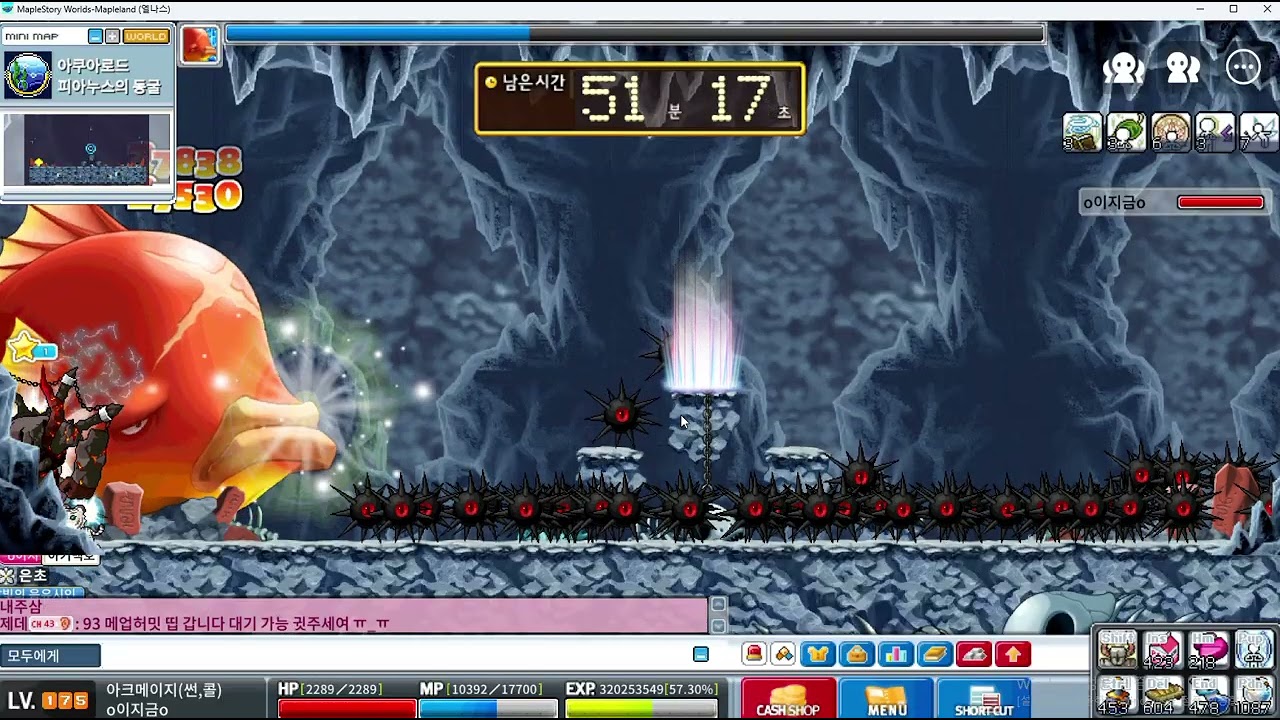1280x720 pixels.
Task: Use the Ctrl quick slot item 453
Action: [x=1117, y=696]
